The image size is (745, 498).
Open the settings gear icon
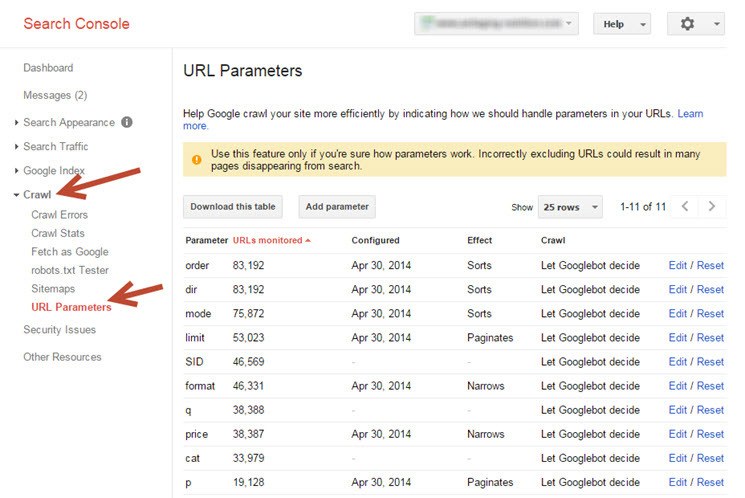pyautogui.click(x=687, y=24)
